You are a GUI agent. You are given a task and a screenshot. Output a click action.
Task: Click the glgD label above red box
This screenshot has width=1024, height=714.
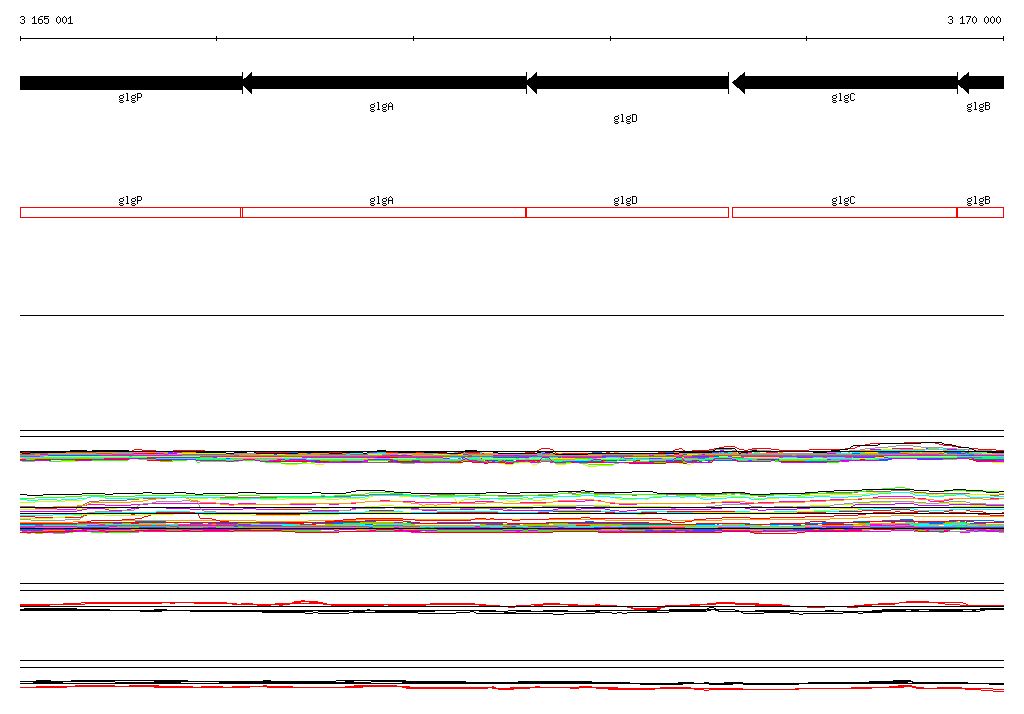tap(626, 201)
